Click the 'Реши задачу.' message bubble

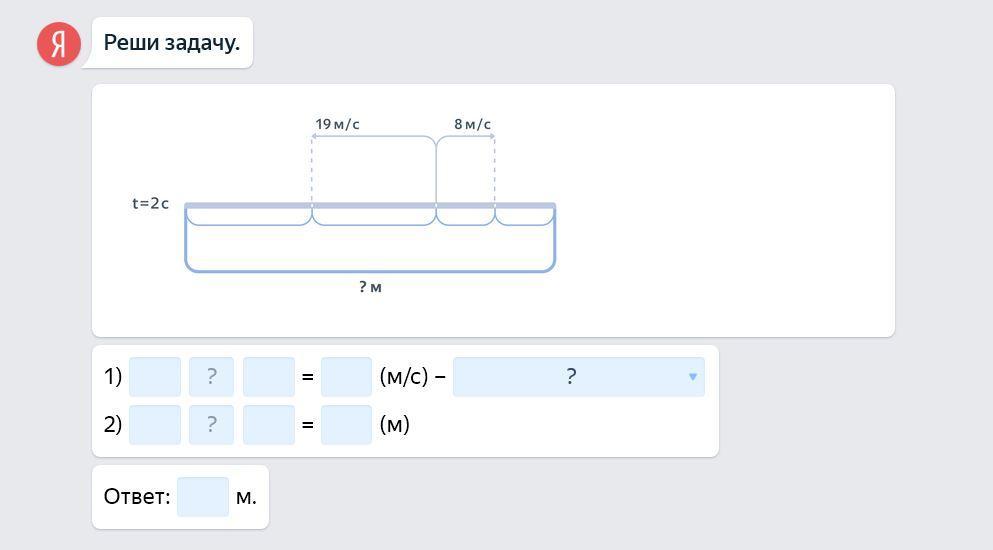172,43
